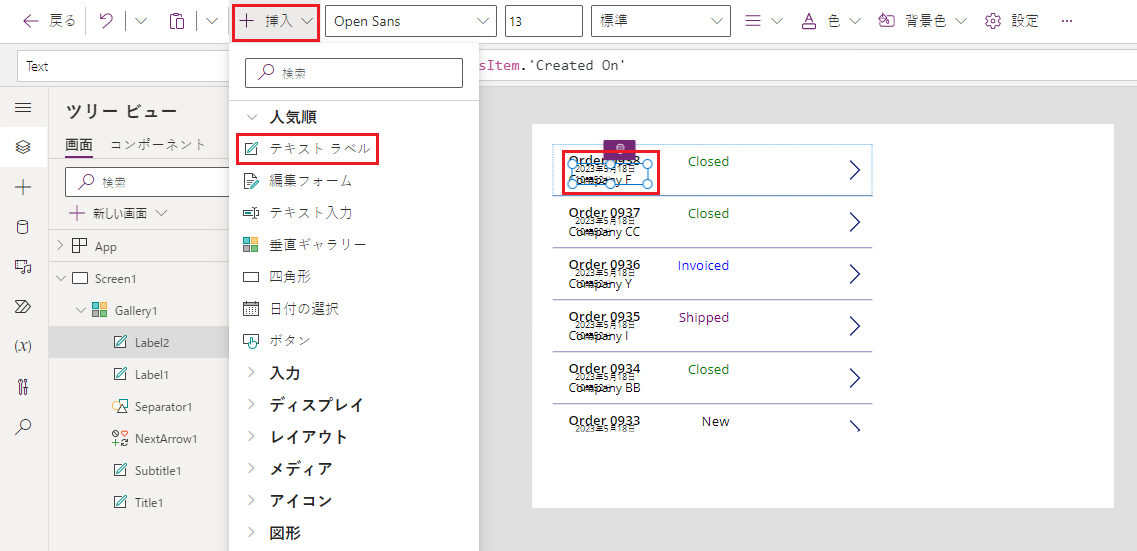
Task: Click the purple gallery edit tag on canvas
Action: click(619, 147)
